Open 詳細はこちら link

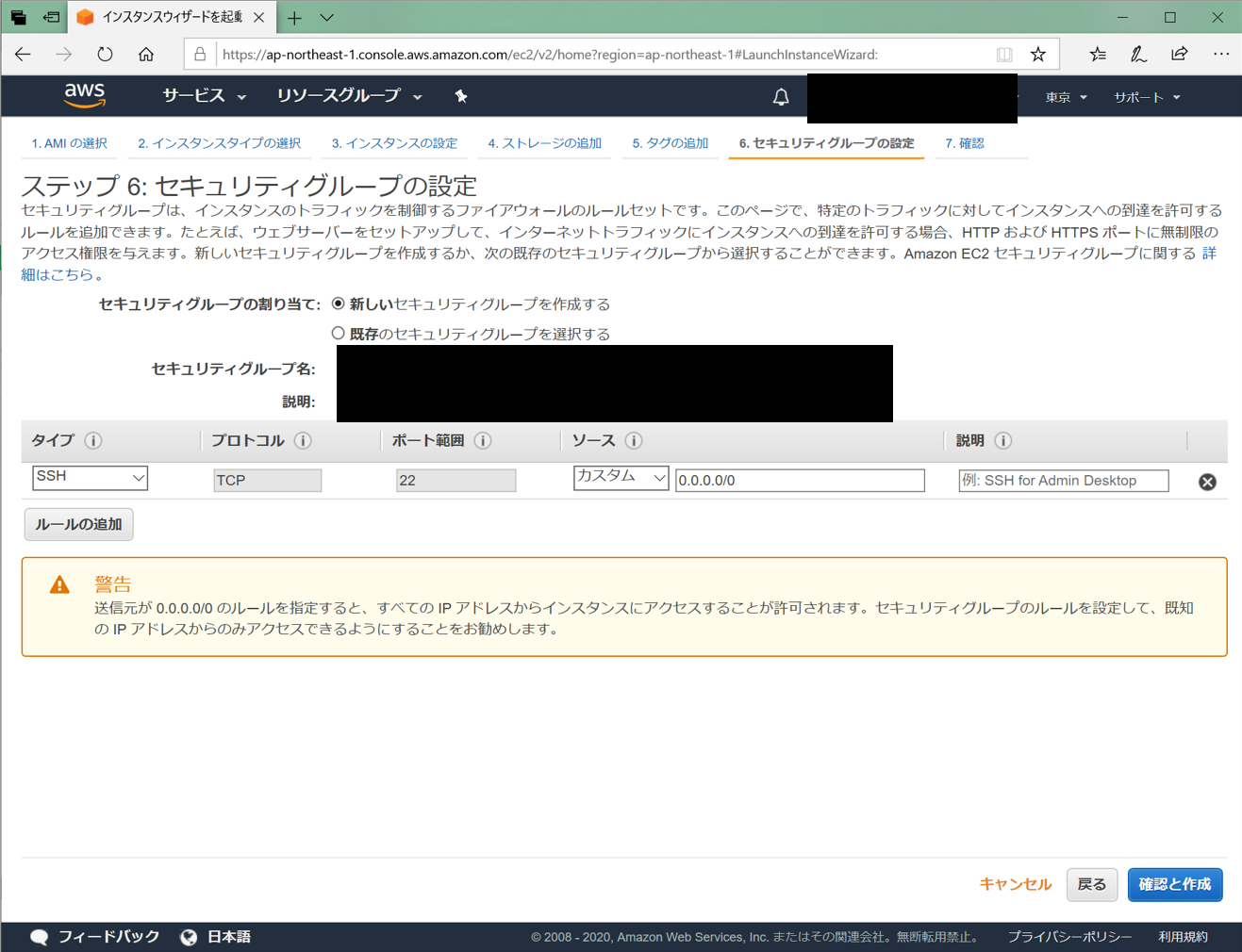pos(58,274)
